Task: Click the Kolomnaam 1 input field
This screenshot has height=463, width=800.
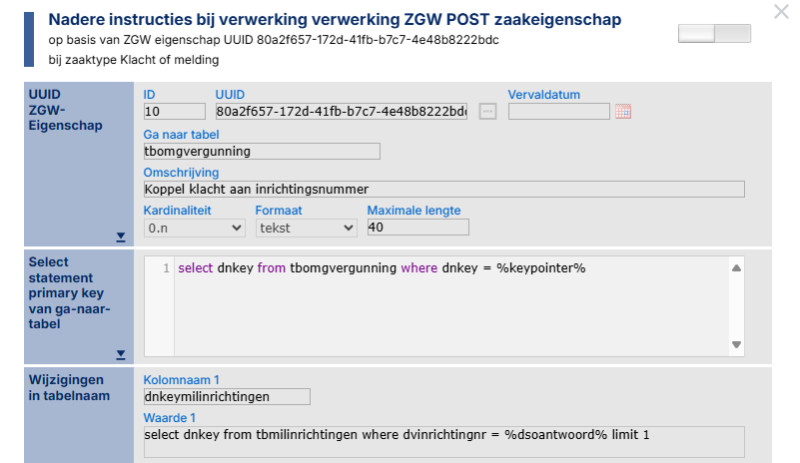Action: [226, 397]
